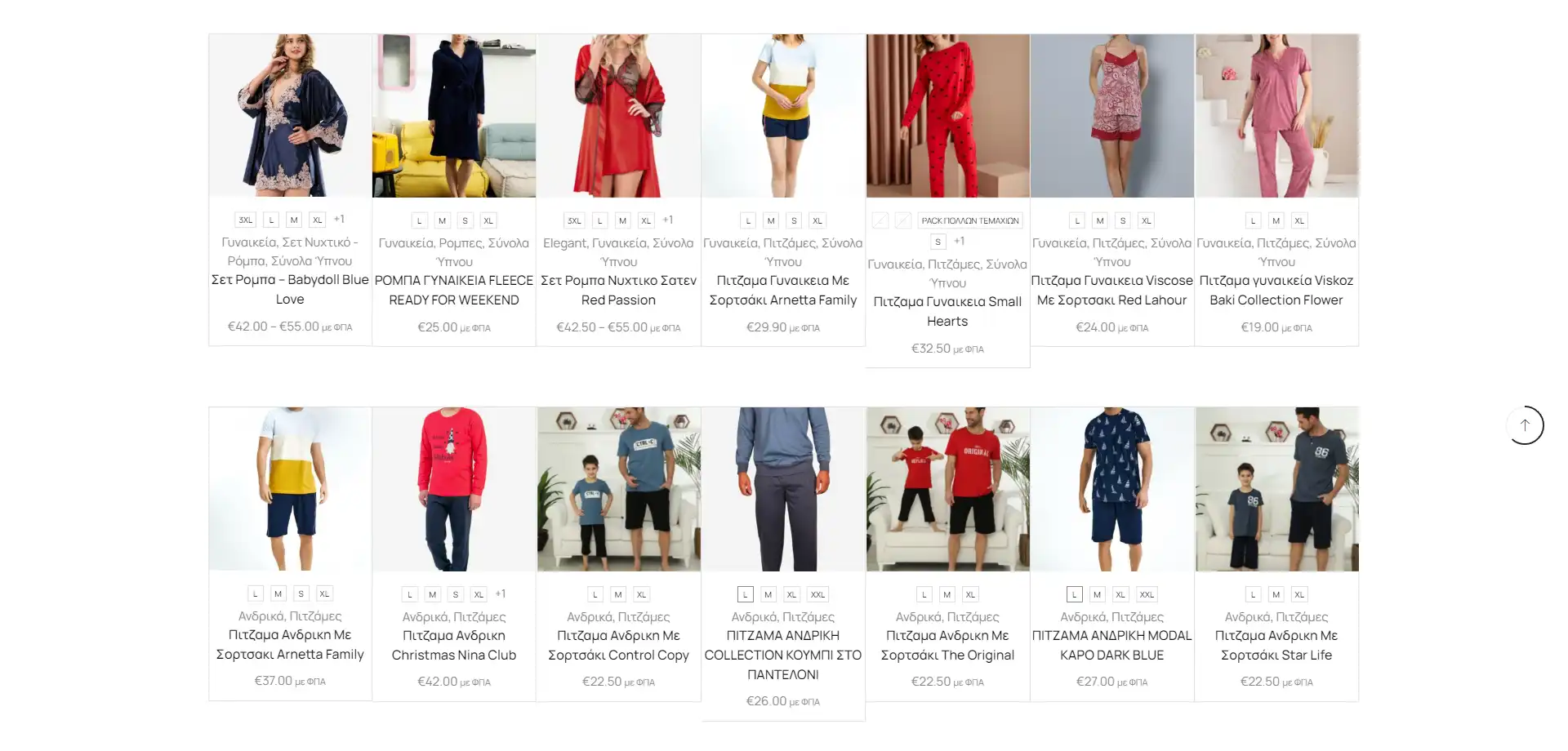Expand +1 sizes for Christmas Nina Club pajama
The width and height of the screenshot is (1568, 751).
coord(501,594)
